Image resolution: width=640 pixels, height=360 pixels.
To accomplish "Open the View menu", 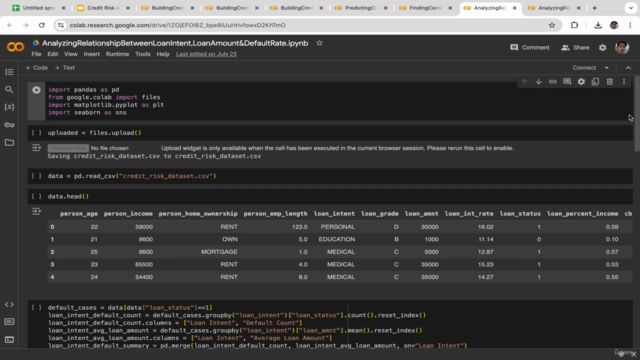I will (71, 54).
